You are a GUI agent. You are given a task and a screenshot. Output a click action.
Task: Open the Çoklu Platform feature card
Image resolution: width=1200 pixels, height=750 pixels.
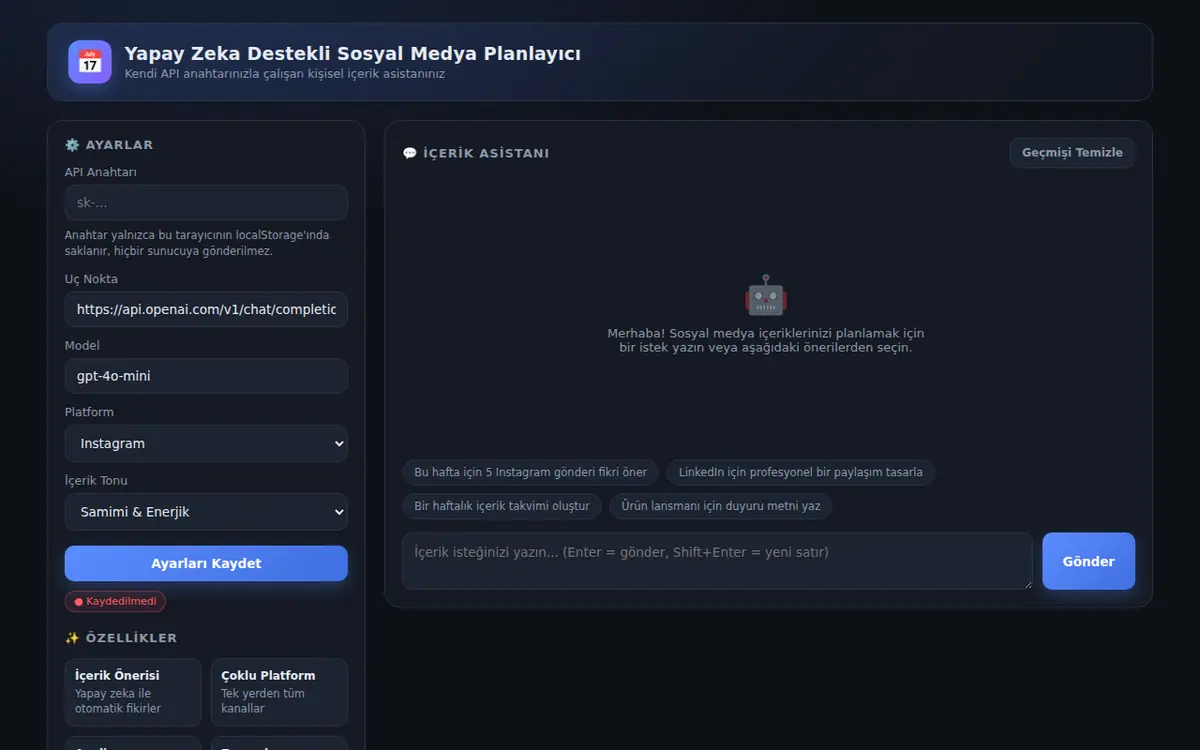click(279, 692)
